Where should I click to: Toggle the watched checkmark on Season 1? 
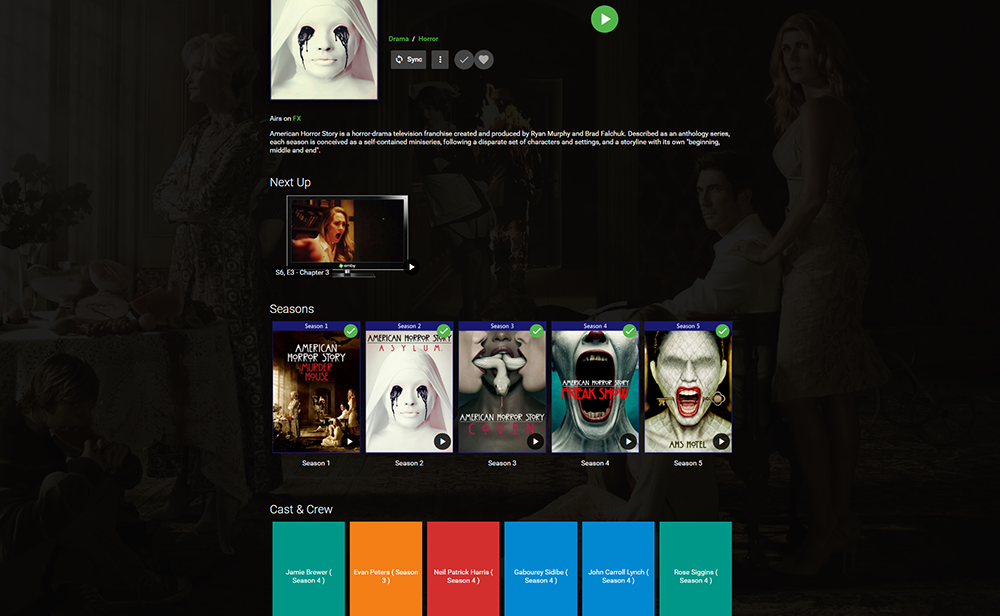(351, 331)
